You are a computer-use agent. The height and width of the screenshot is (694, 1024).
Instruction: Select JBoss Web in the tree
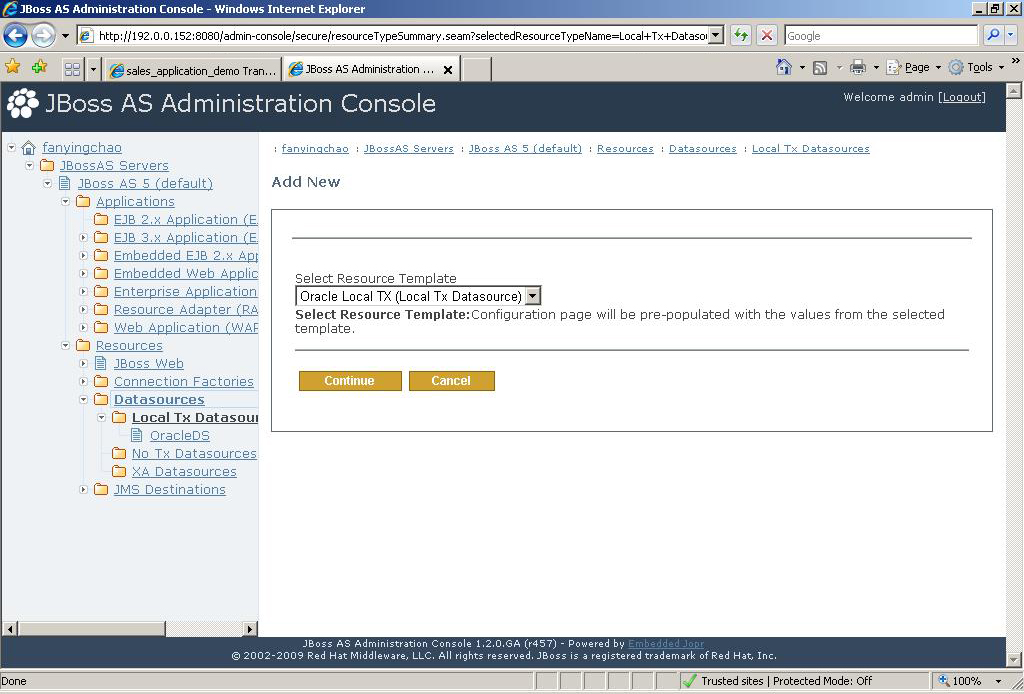coord(149,364)
